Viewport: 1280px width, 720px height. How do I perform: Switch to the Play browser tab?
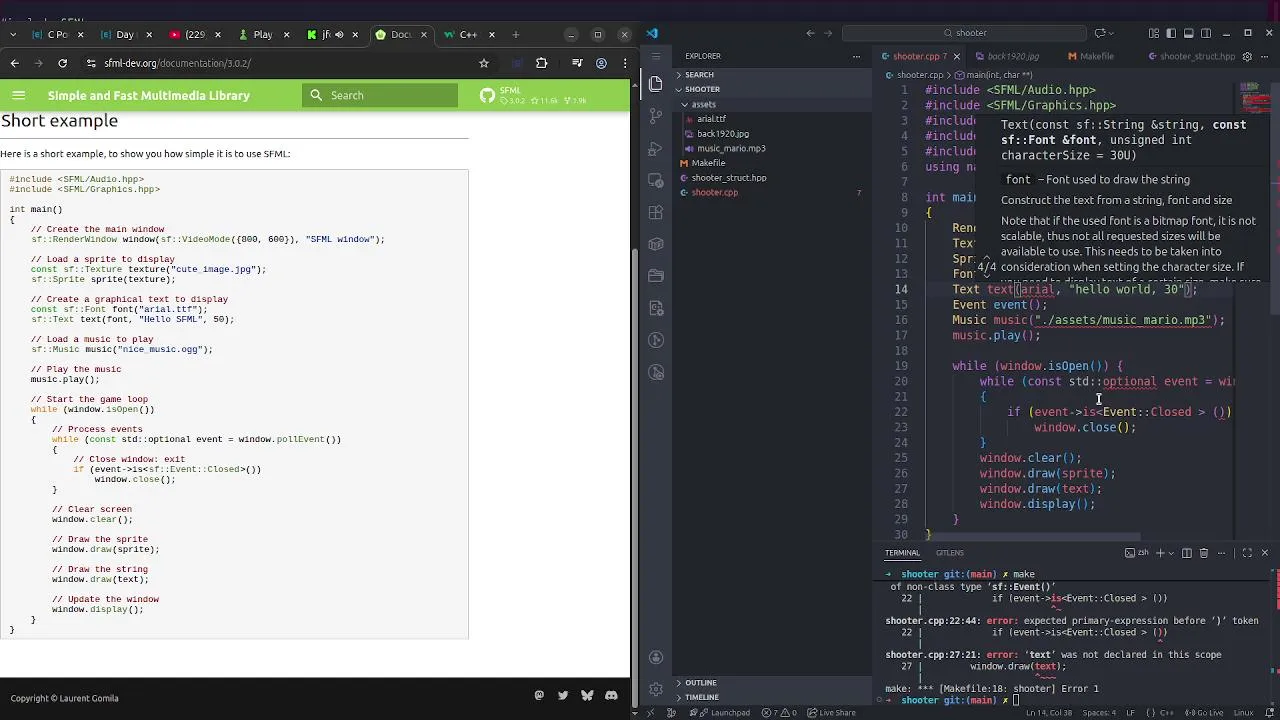pos(263,35)
